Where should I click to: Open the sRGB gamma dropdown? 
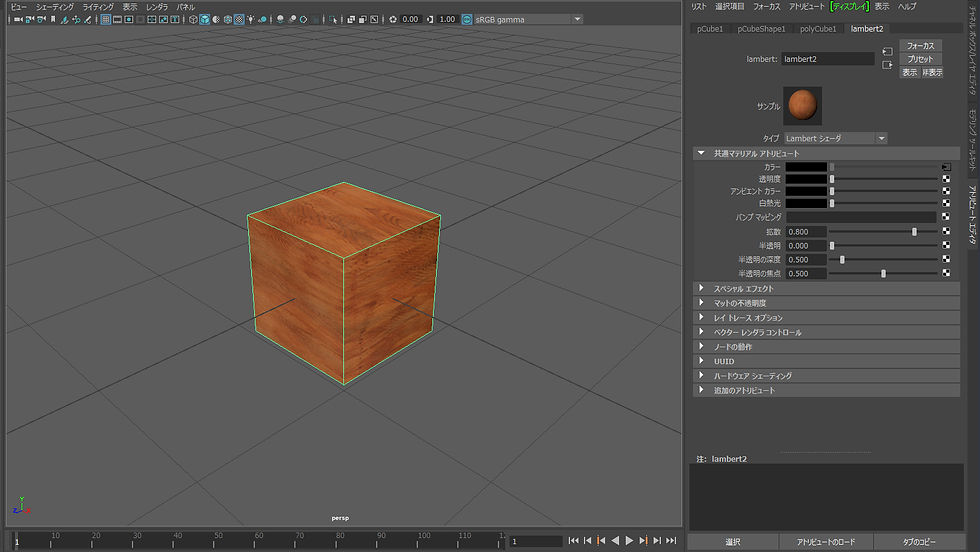528,19
